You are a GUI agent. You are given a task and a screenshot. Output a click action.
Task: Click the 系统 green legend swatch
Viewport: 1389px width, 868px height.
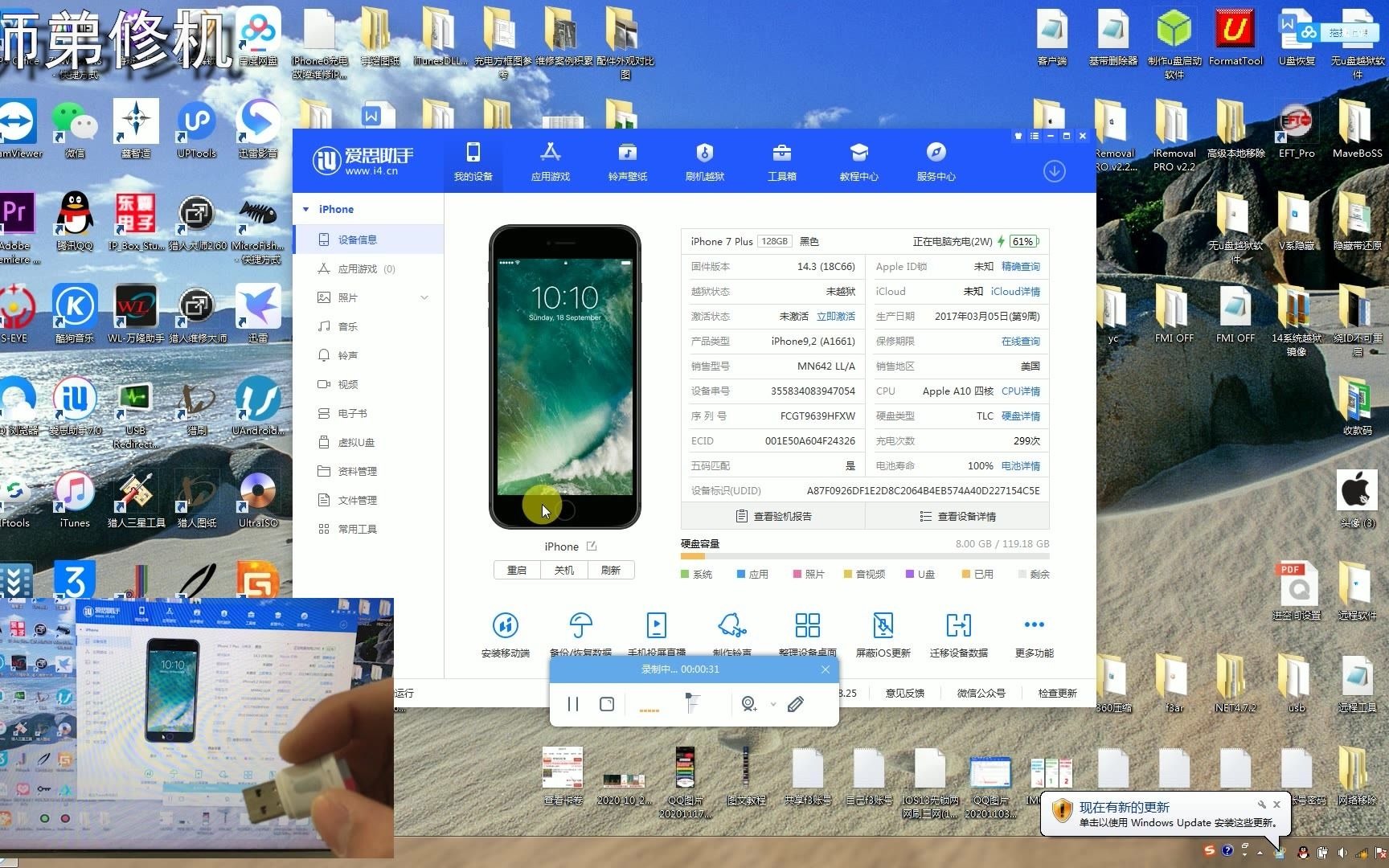pos(685,574)
